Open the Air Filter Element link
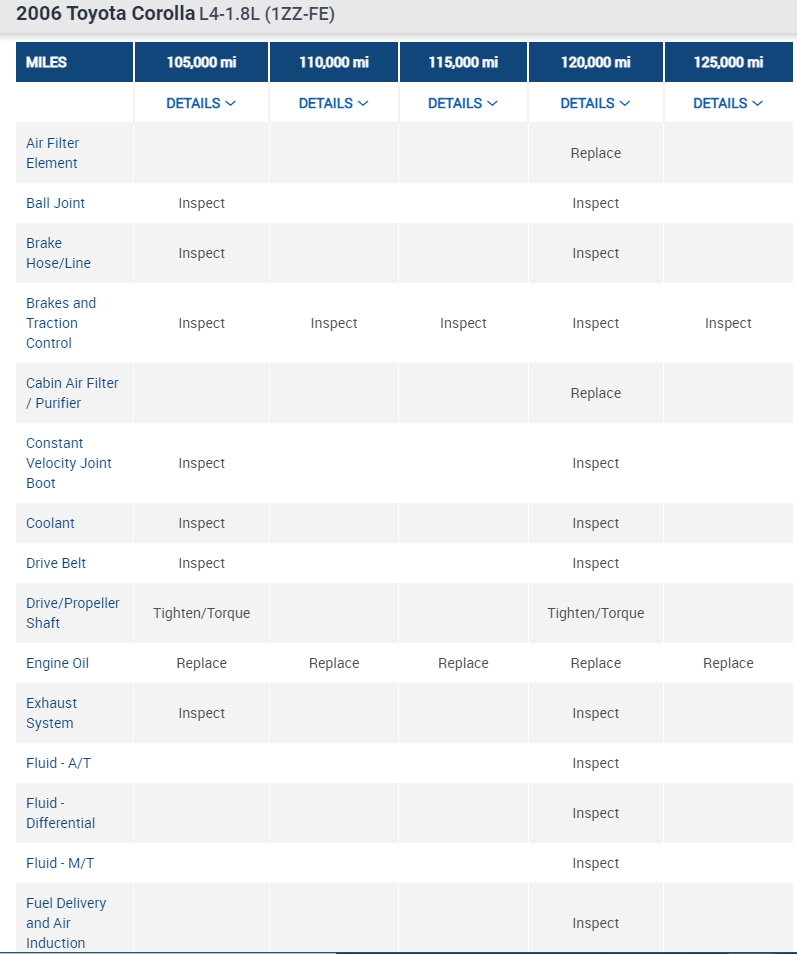797x954 pixels. (x=52, y=153)
